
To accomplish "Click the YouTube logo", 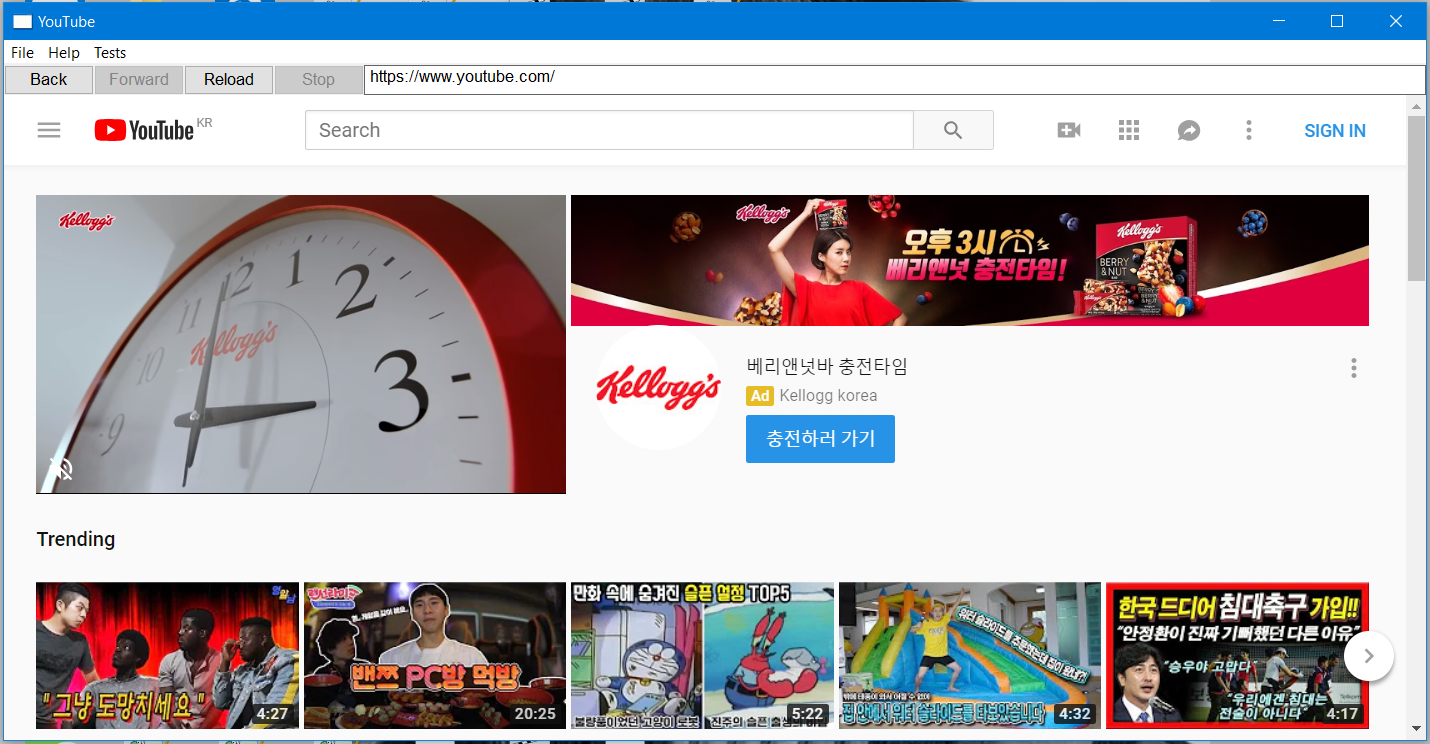I will (144, 130).
